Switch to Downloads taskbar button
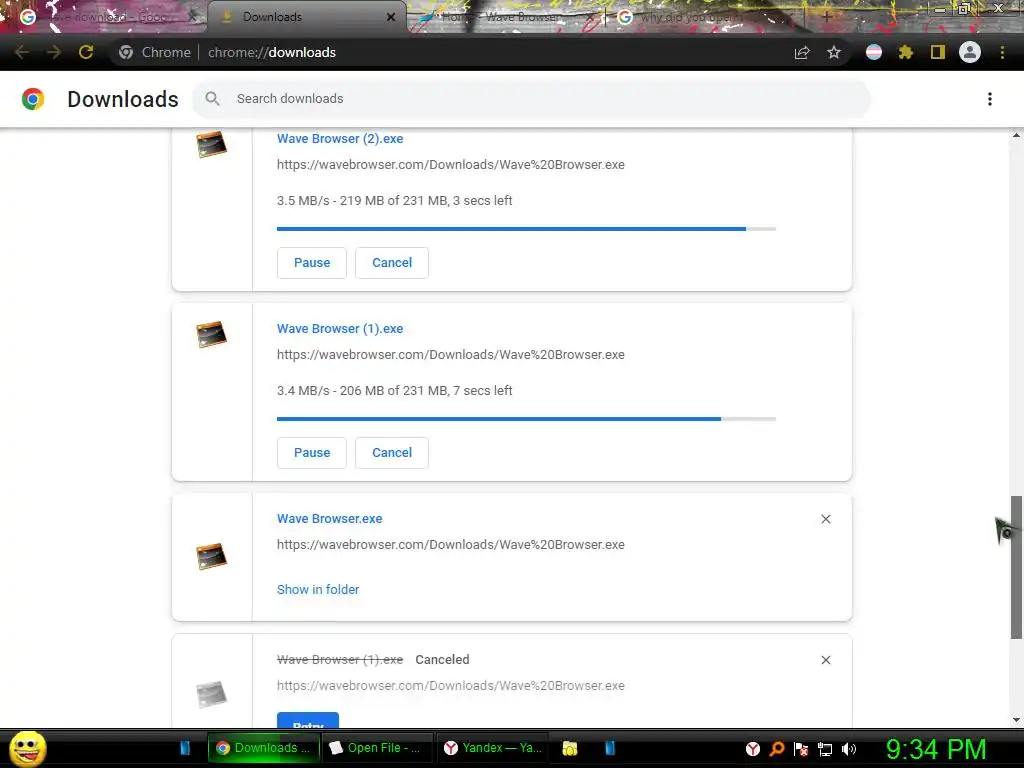The width and height of the screenshot is (1024, 768). tap(264, 748)
